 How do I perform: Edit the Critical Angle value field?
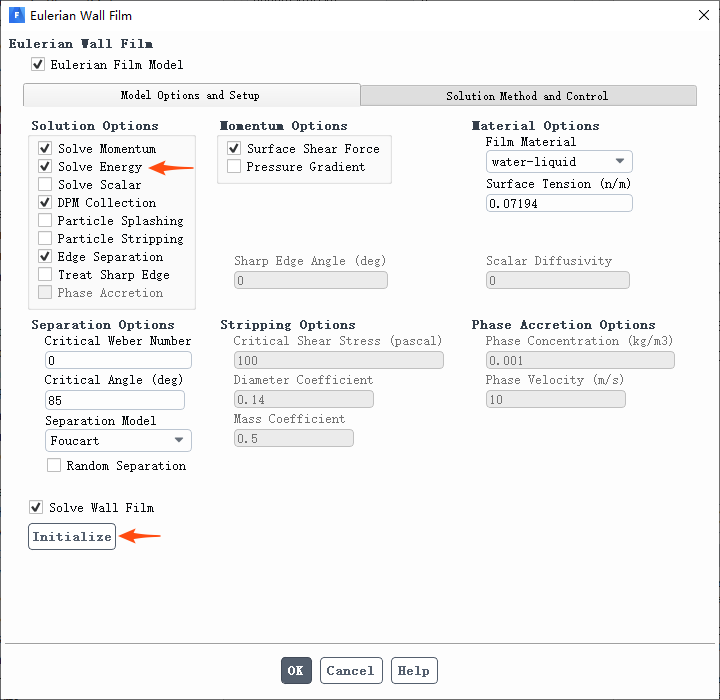click(x=114, y=400)
